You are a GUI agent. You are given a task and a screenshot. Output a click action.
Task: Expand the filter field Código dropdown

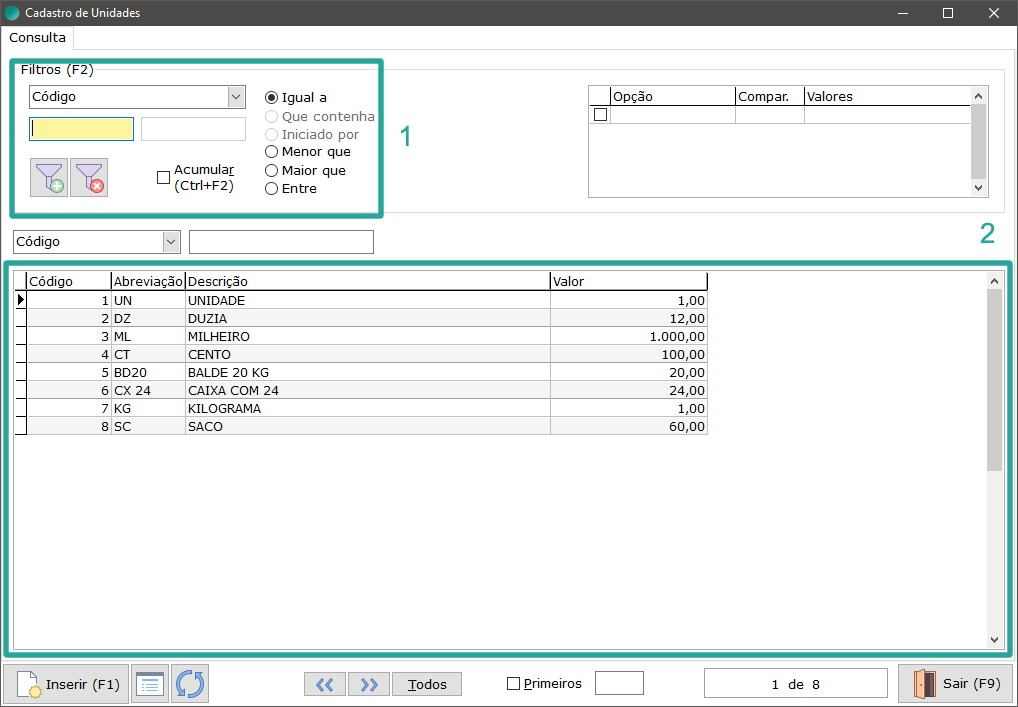click(236, 97)
